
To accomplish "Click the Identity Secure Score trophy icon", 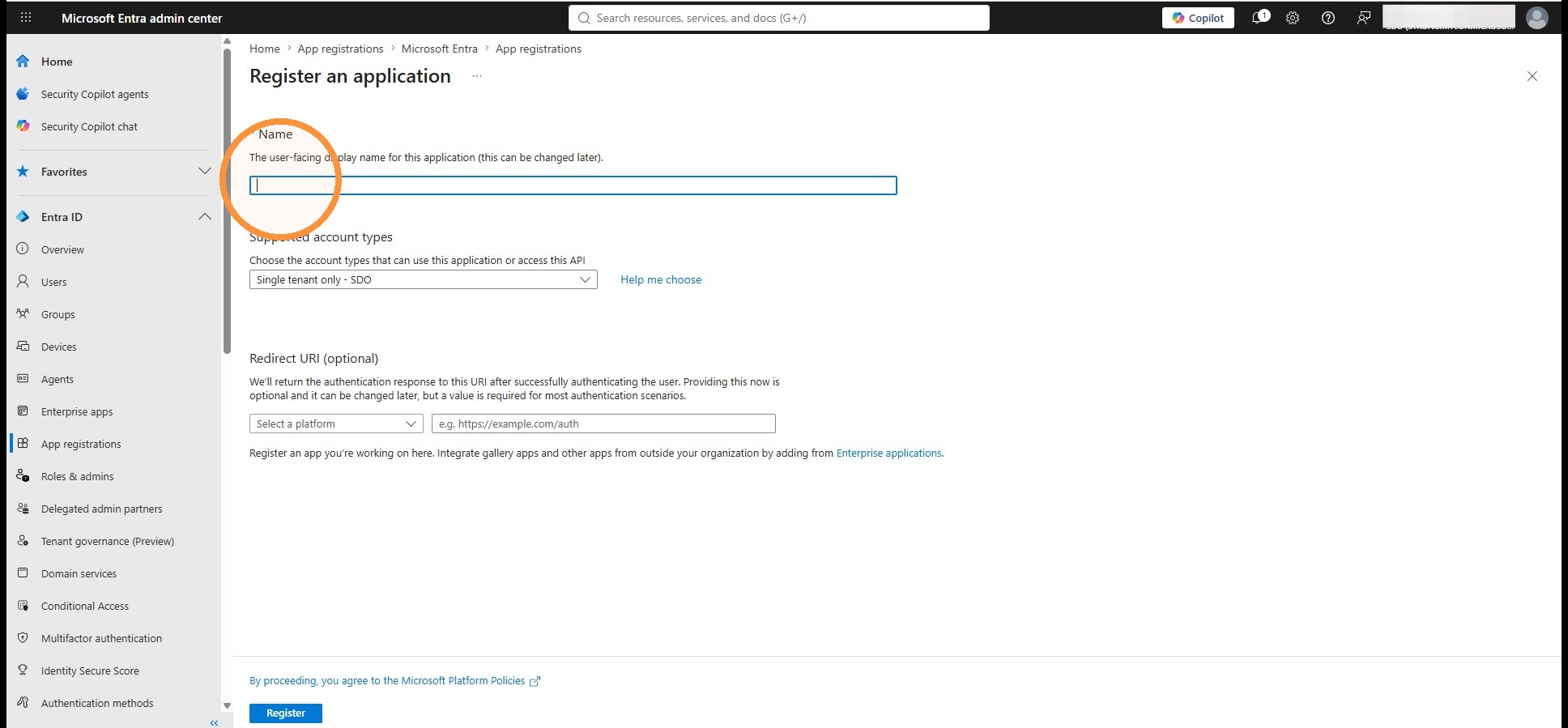I will (23, 671).
